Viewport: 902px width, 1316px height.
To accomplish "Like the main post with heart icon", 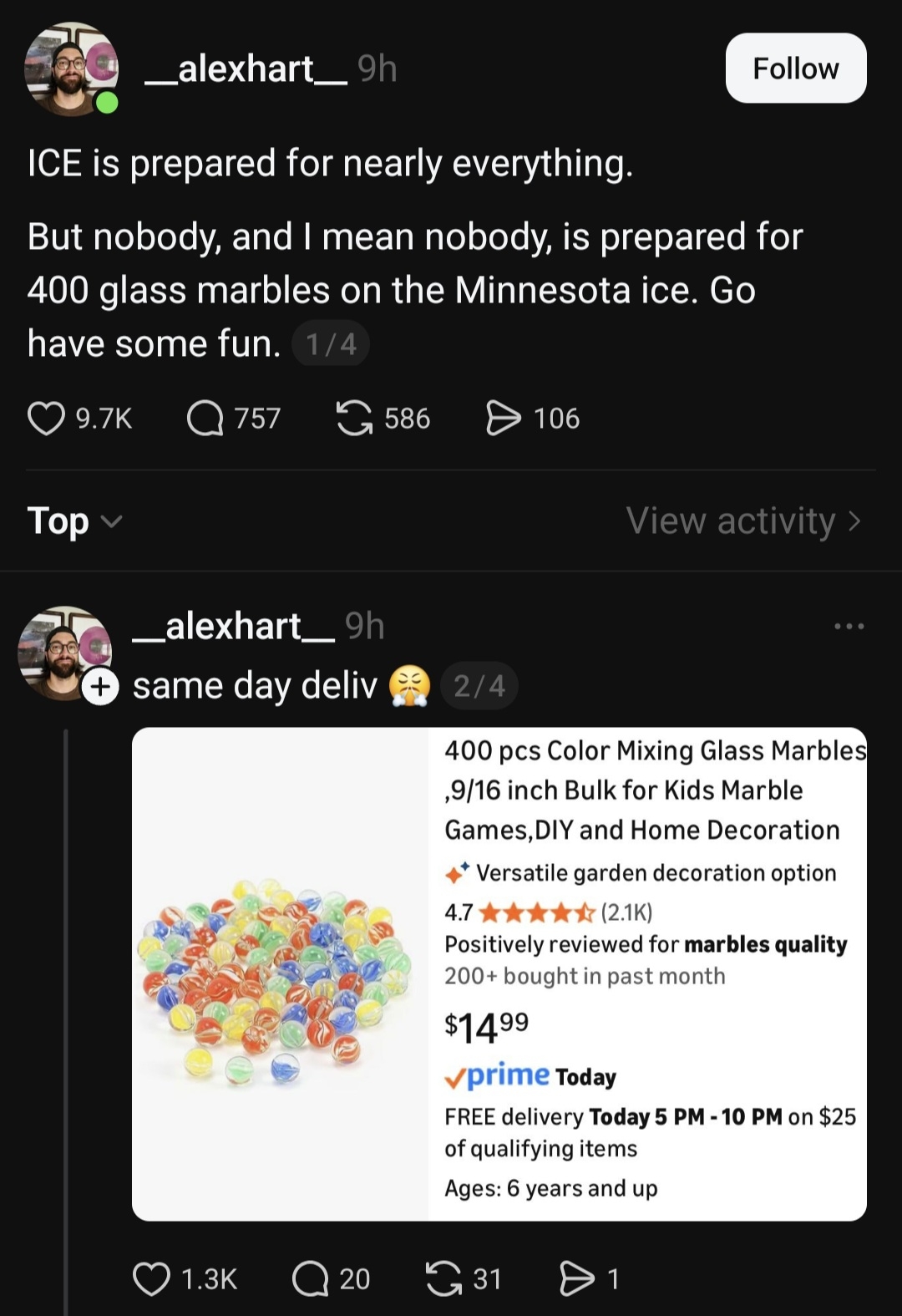I will (x=46, y=419).
